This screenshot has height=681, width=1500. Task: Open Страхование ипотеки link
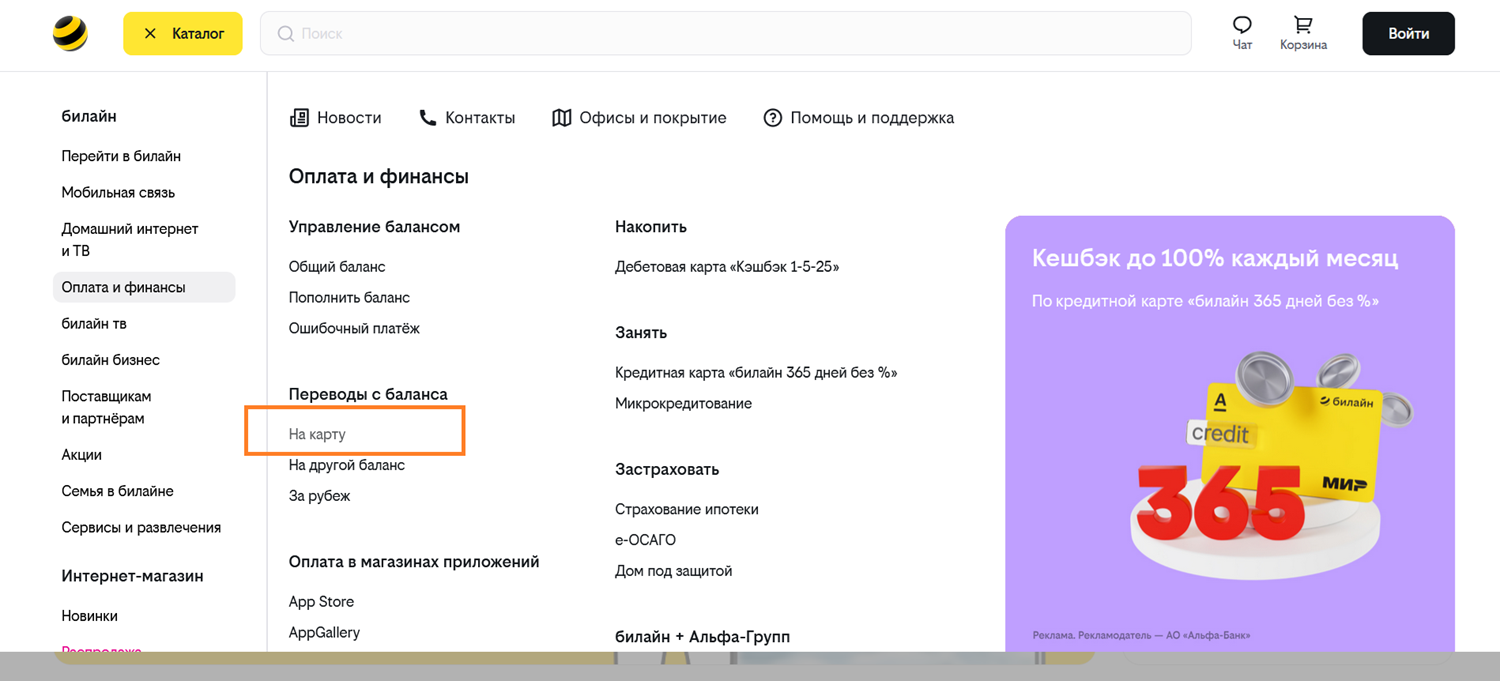coord(687,510)
